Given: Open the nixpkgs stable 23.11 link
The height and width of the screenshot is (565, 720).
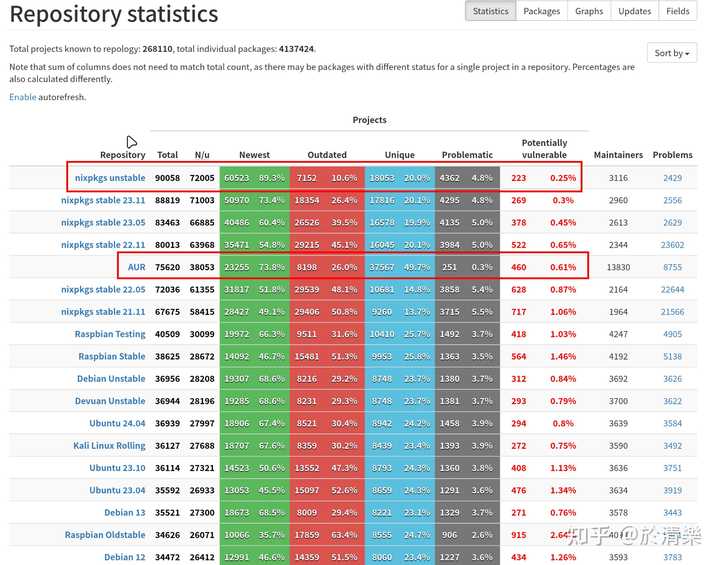Looking at the screenshot, I should [x=103, y=200].
